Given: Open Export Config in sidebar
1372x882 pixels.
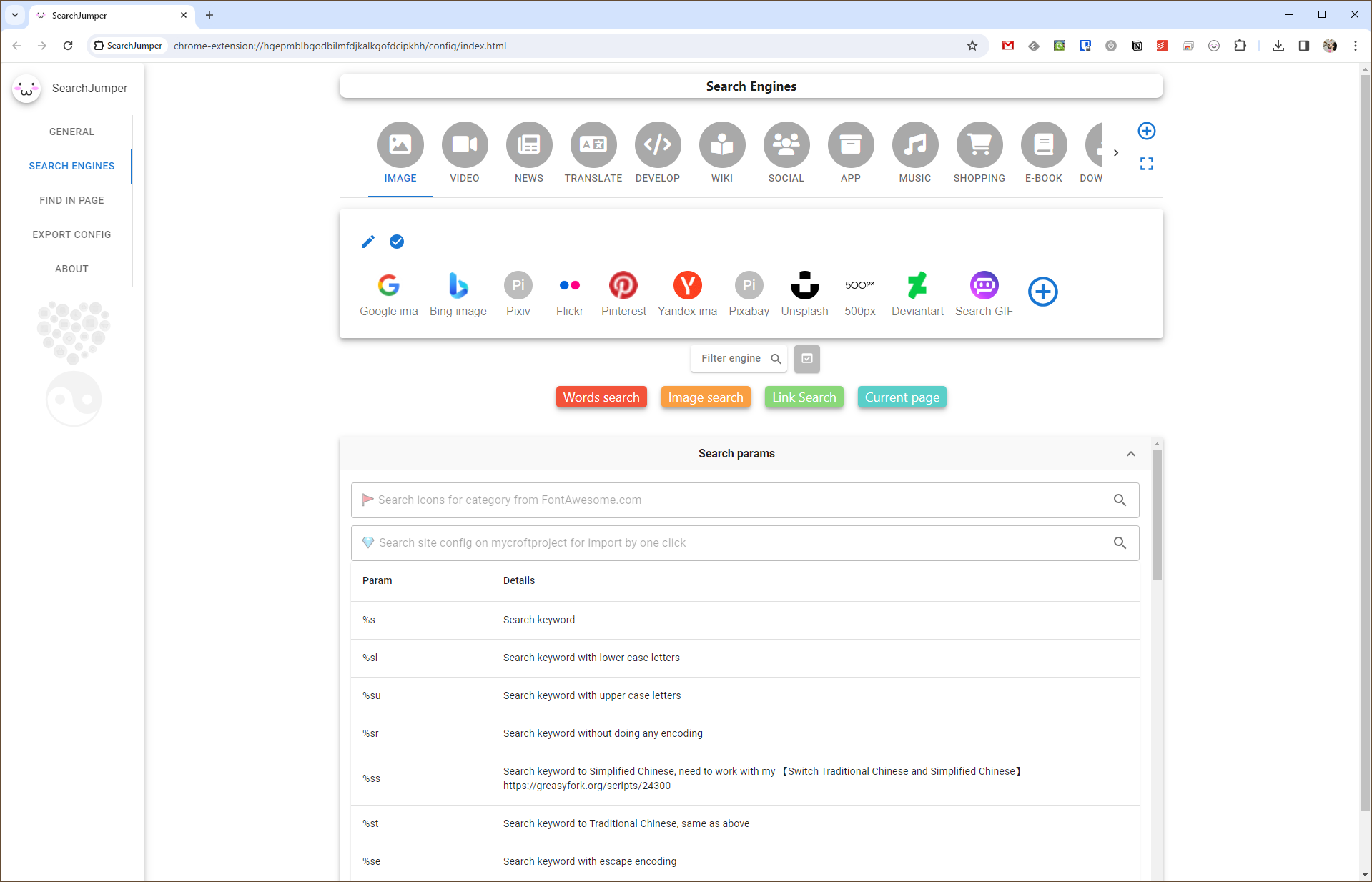Looking at the screenshot, I should click(x=71, y=234).
